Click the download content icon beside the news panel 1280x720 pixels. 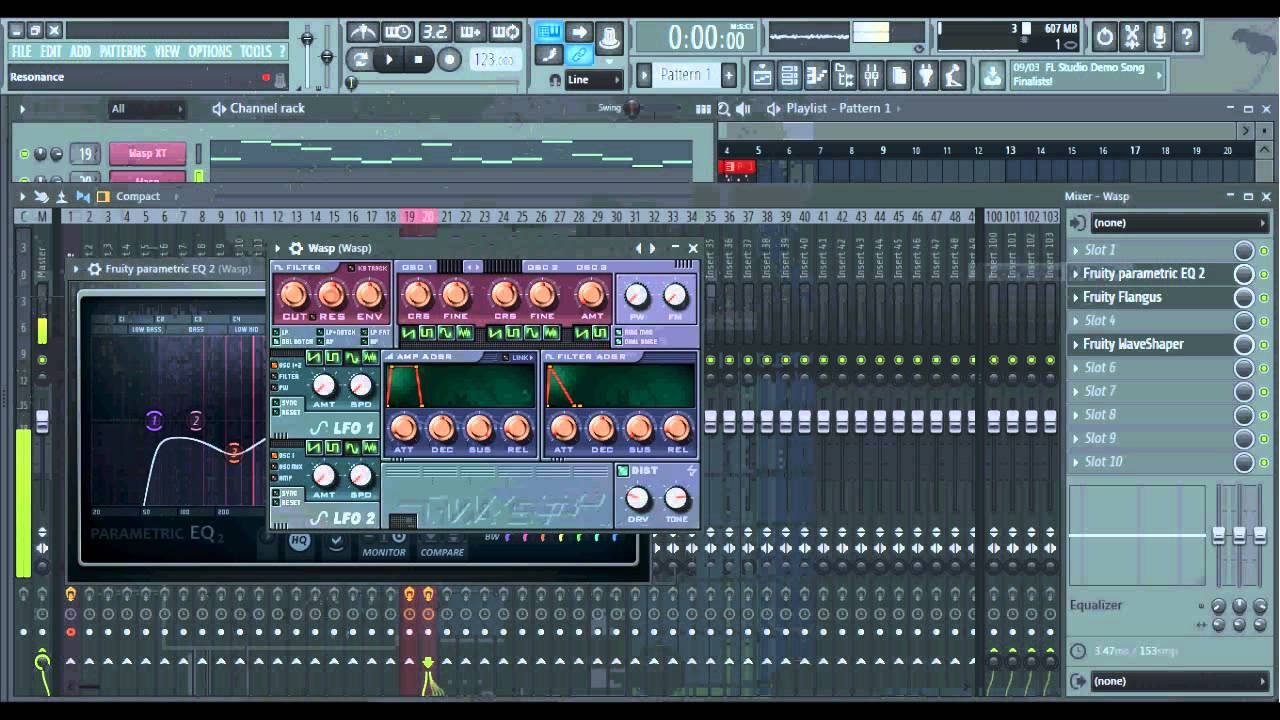pyautogui.click(x=992, y=75)
